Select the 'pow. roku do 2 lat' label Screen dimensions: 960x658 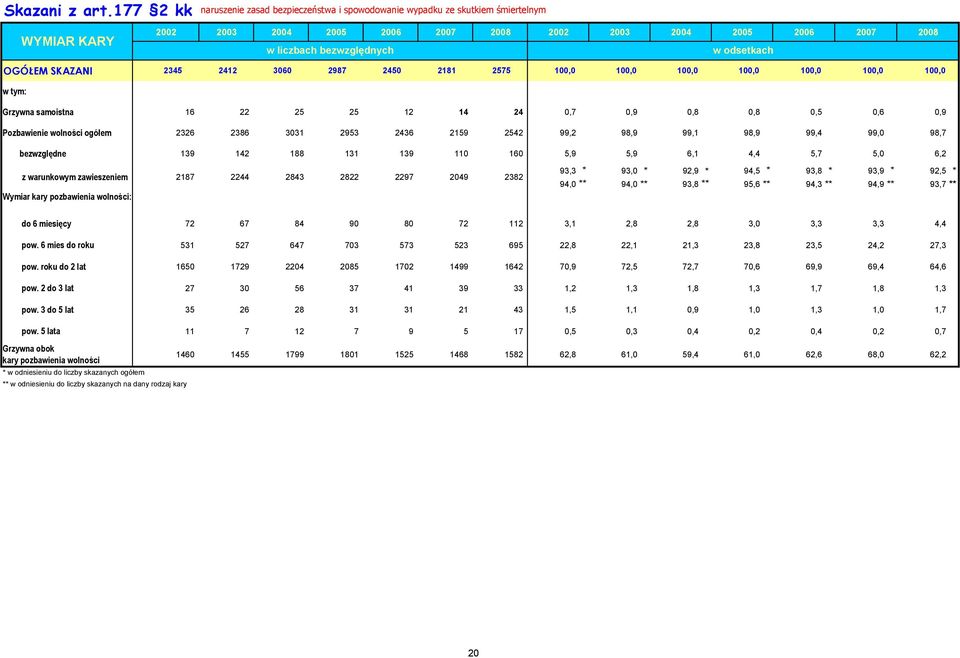[x=53, y=266]
